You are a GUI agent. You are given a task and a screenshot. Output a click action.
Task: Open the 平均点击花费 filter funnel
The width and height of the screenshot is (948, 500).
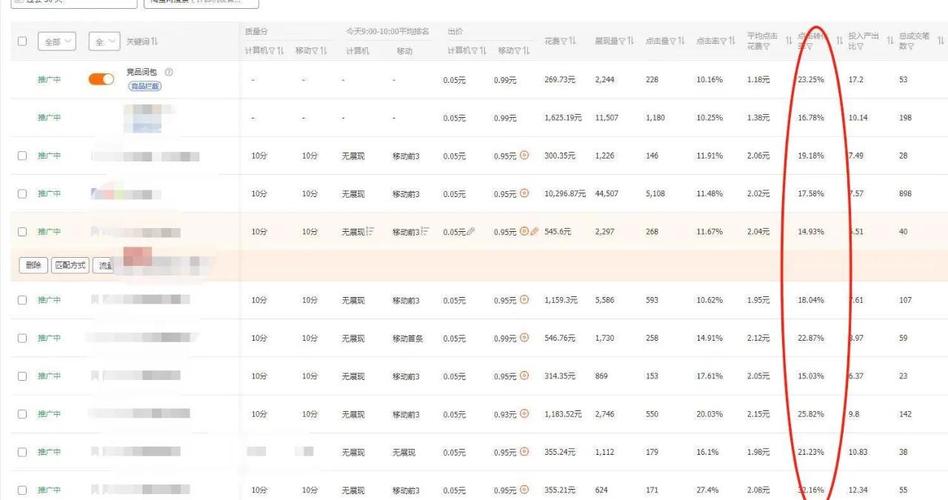click(x=768, y=46)
